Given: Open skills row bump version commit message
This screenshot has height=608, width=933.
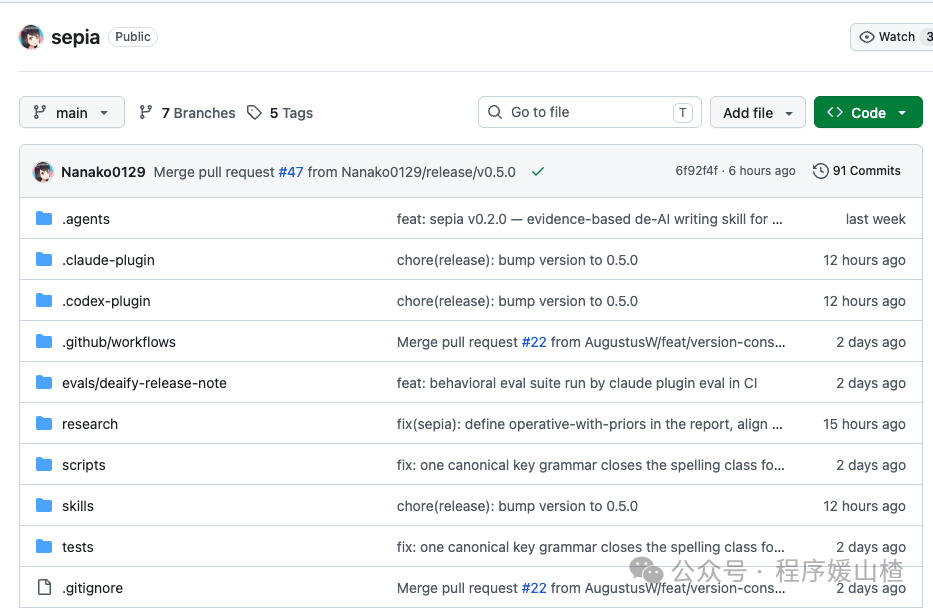Looking at the screenshot, I should pyautogui.click(x=517, y=506).
